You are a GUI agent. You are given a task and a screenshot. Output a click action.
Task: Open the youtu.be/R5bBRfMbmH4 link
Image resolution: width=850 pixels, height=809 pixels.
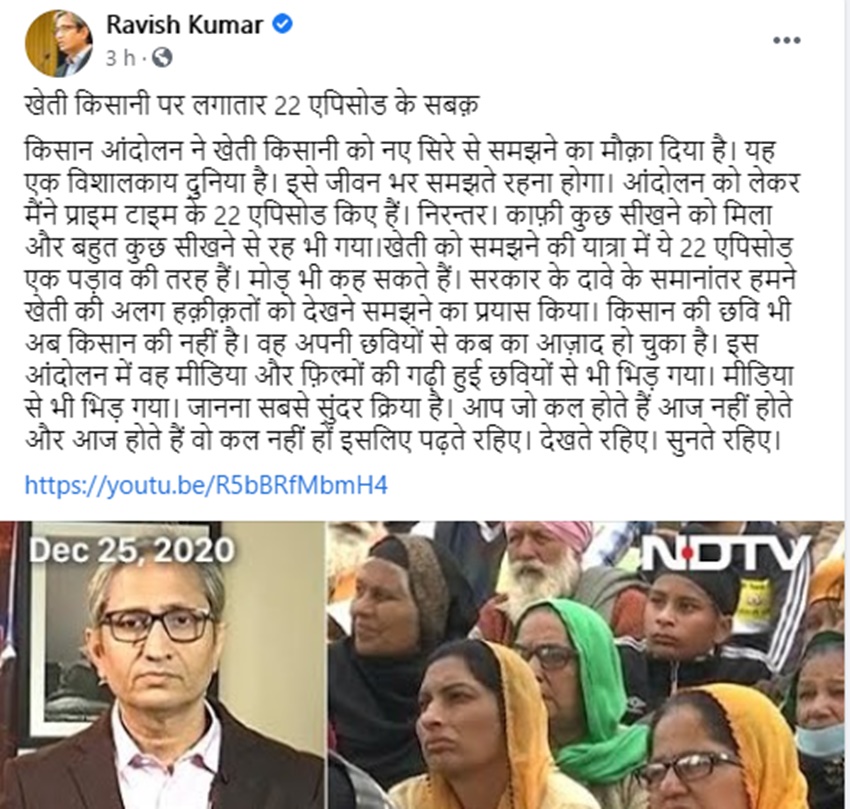[206, 485]
